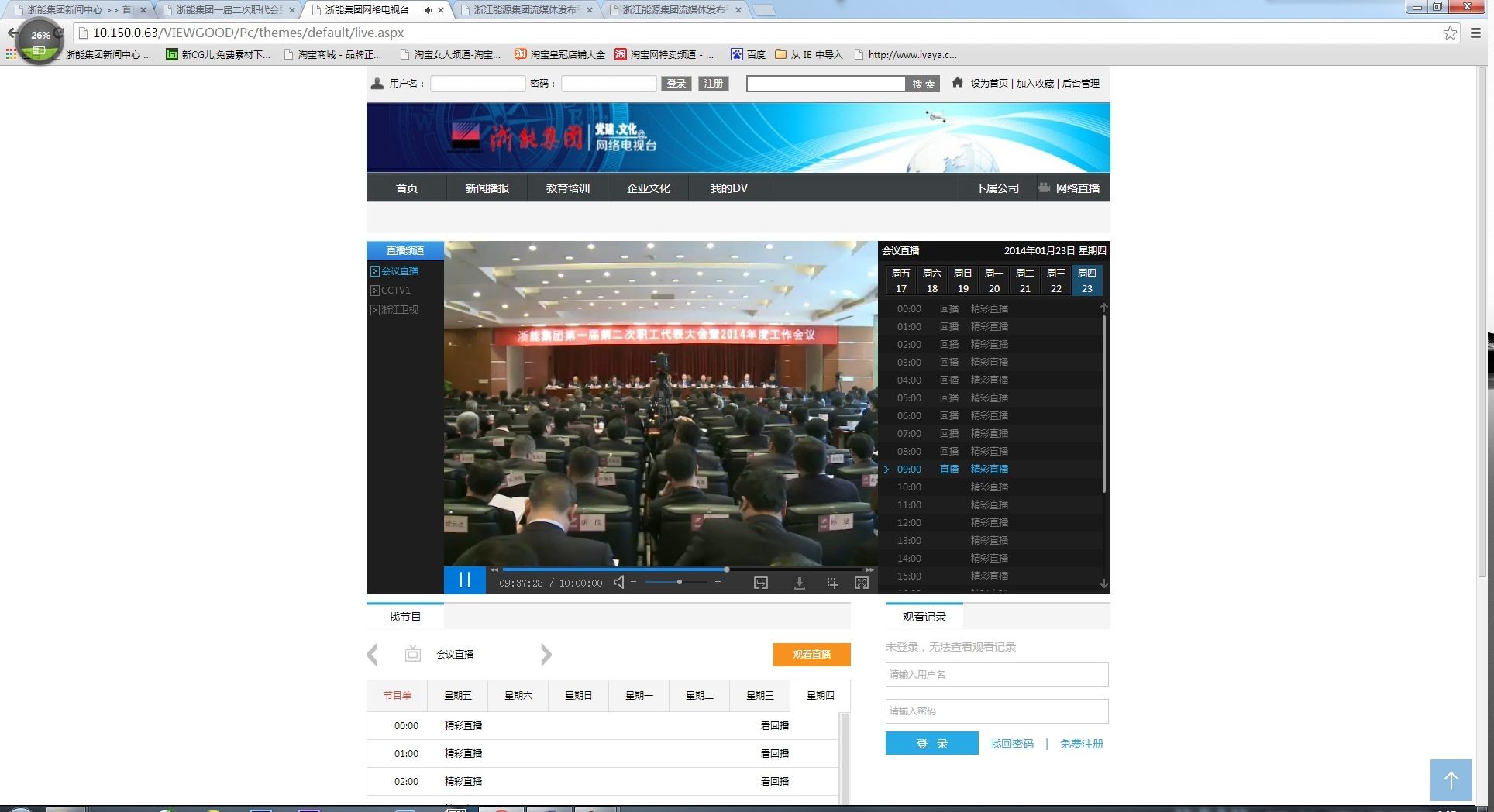Pause the live video playback

(x=465, y=580)
